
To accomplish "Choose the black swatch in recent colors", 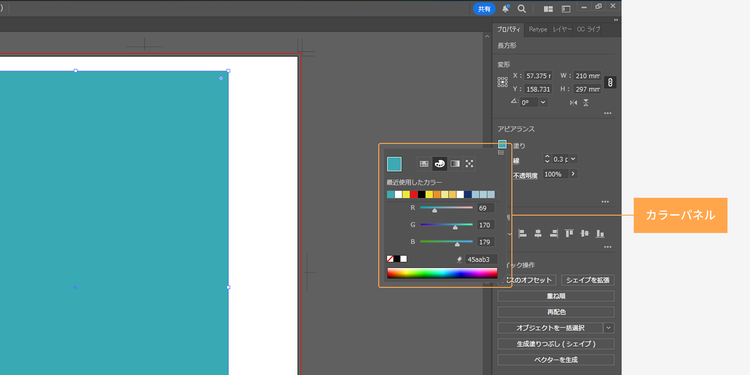I will pos(421,195).
